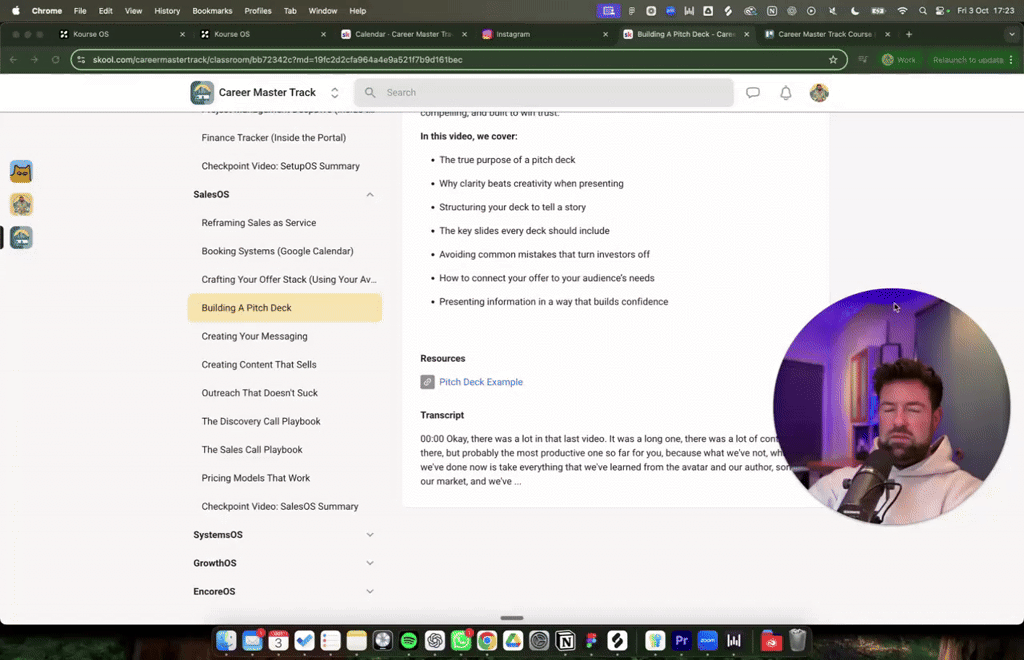Open the Skool chat messages icon
Screen dimensions: 1024x660
pos(752,92)
